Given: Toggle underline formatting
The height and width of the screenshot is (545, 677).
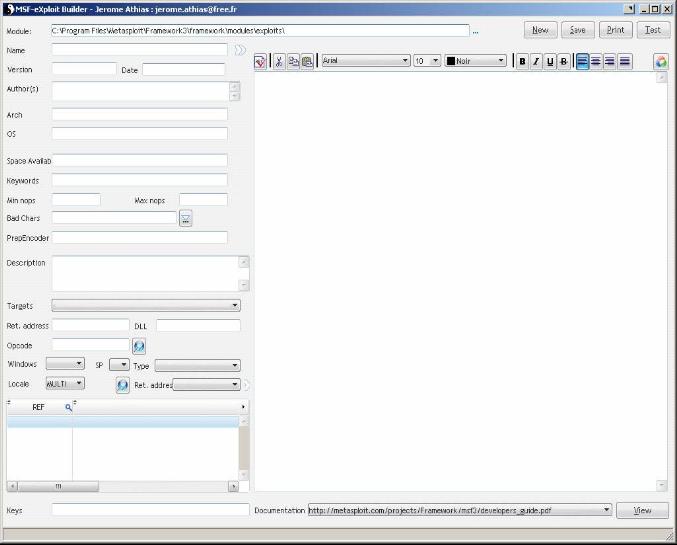Looking at the screenshot, I should pyautogui.click(x=550, y=61).
